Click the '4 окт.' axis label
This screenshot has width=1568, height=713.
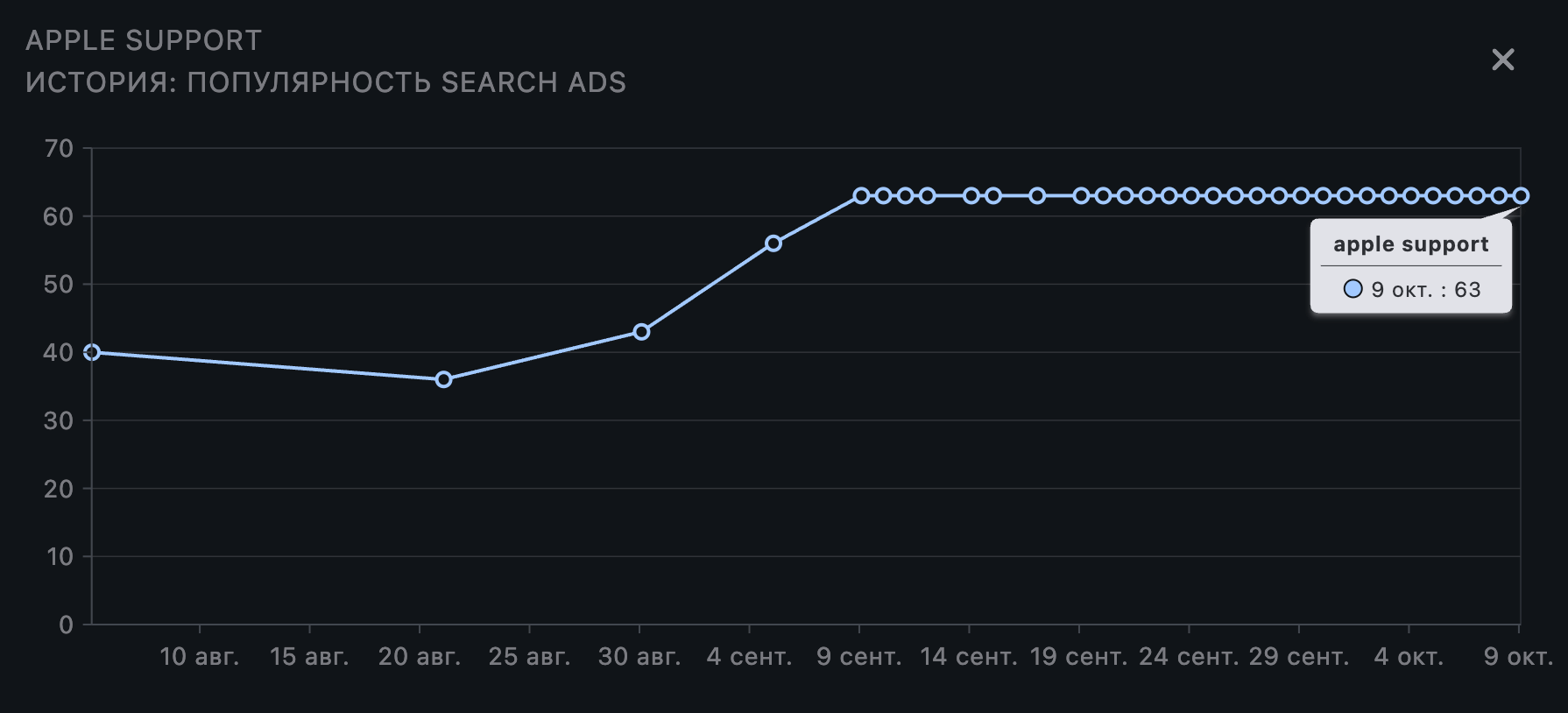pyautogui.click(x=1409, y=657)
